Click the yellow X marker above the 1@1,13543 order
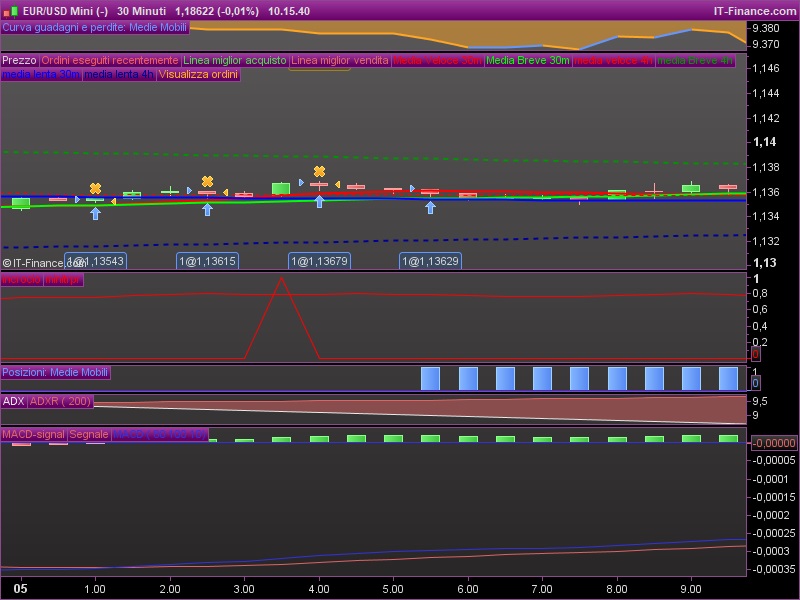This screenshot has width=800, height=600. 95,188
